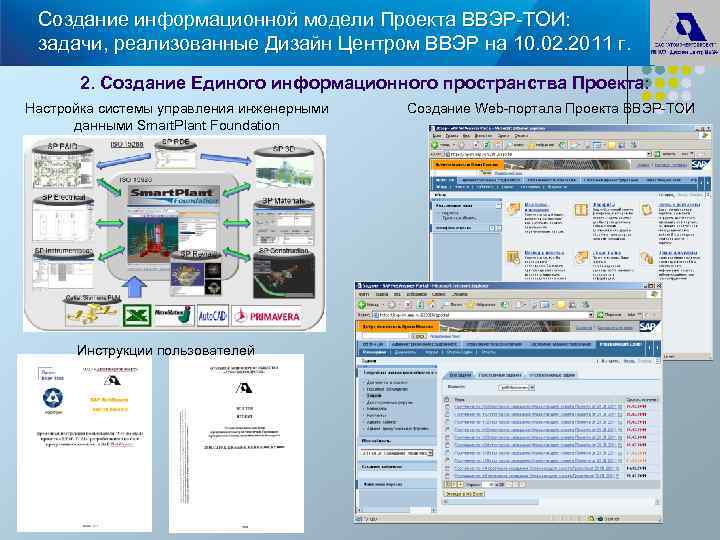Image resolution: width=720 pixels, height=540 pixels.
Task: Click the Excel logo icon under the SmartPlant diagram
Action: click(136, 316)
